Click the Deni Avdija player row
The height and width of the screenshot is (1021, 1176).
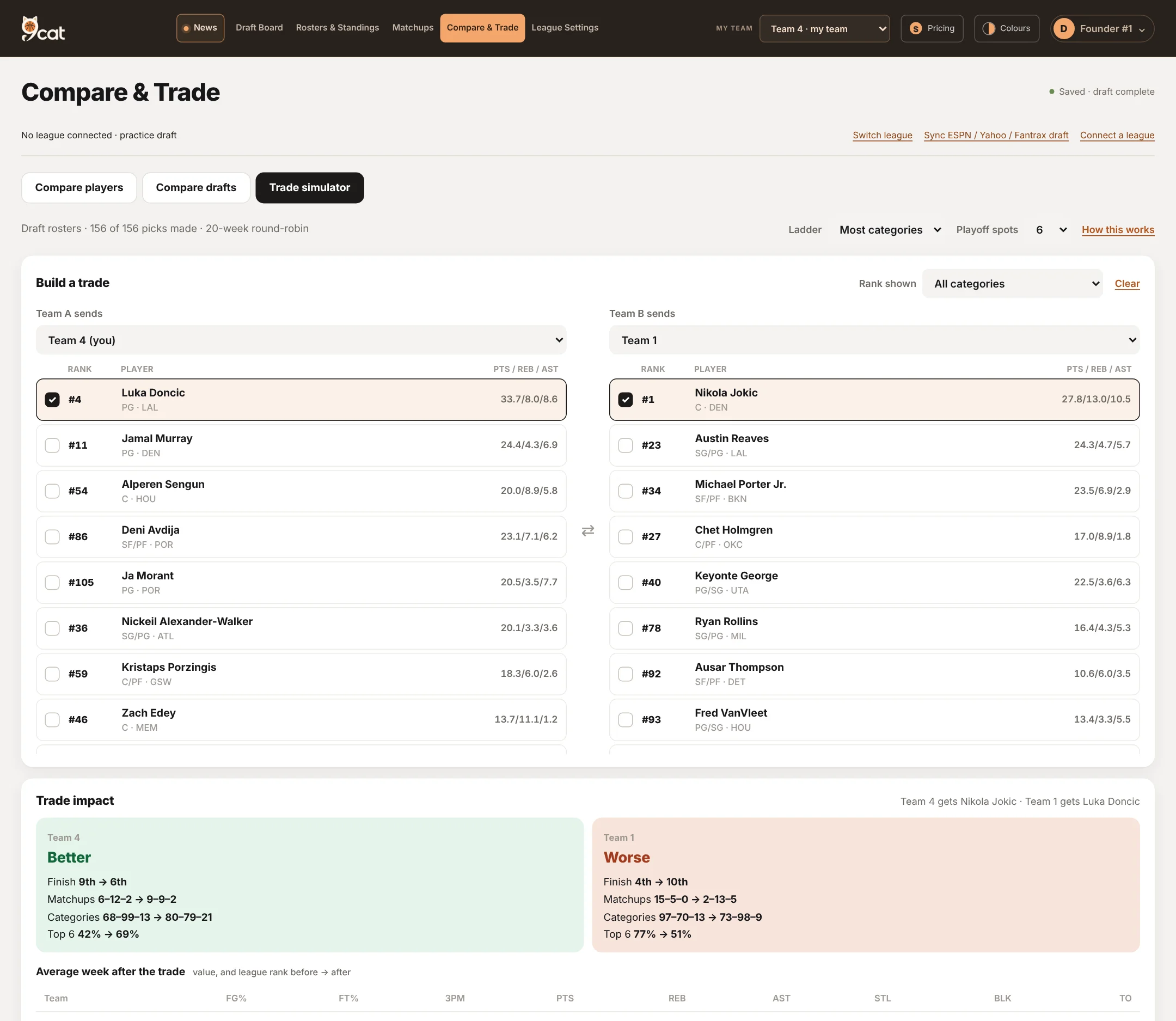[x=301, y=537]
